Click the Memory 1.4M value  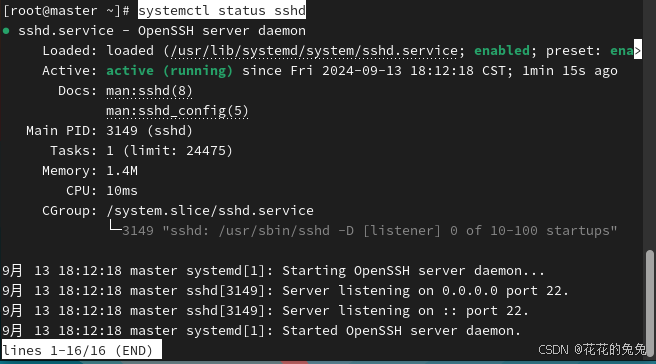(121, 171)
